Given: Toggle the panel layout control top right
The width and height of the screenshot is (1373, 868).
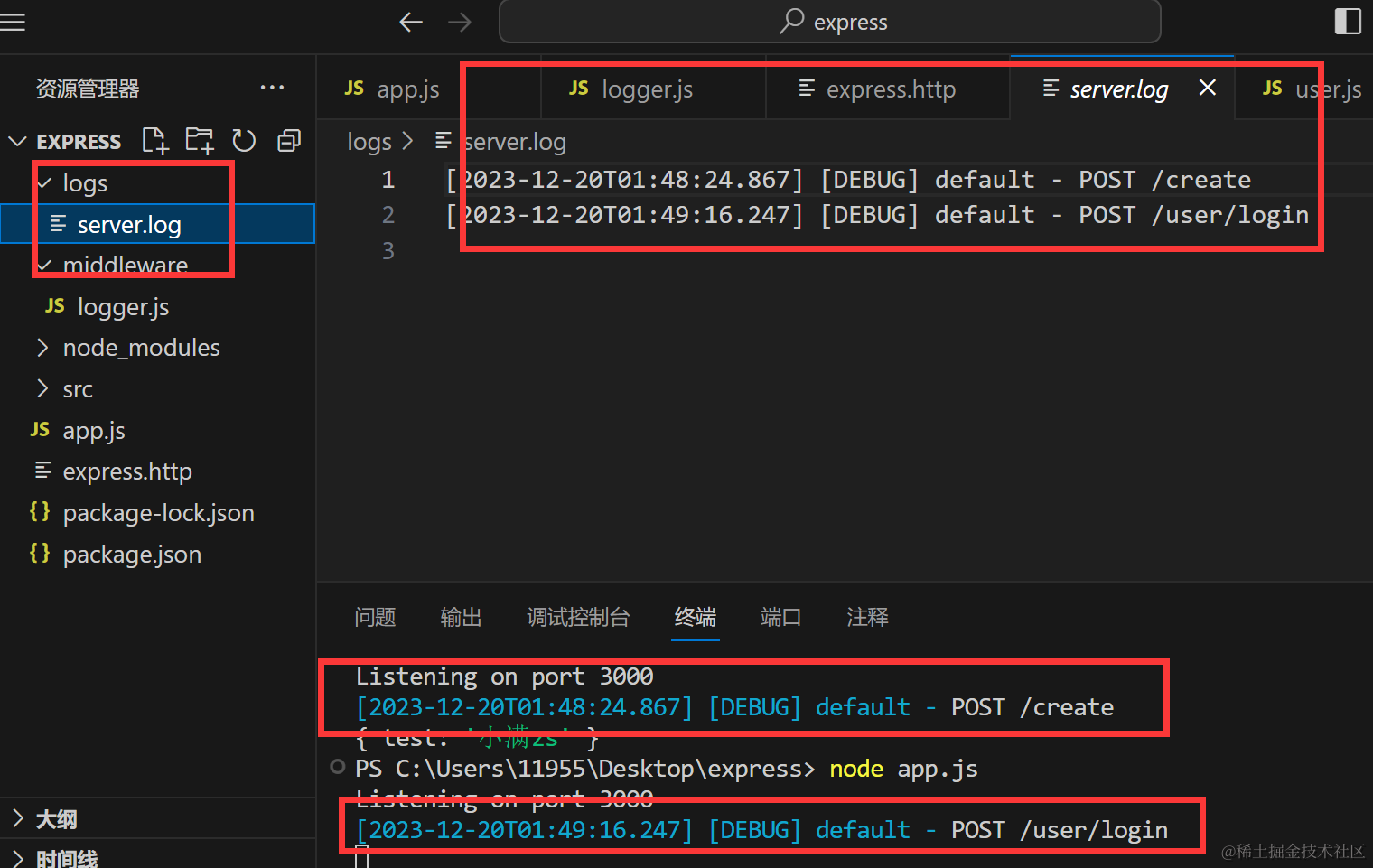Looking at the screenshot, I should (1348, 20).
